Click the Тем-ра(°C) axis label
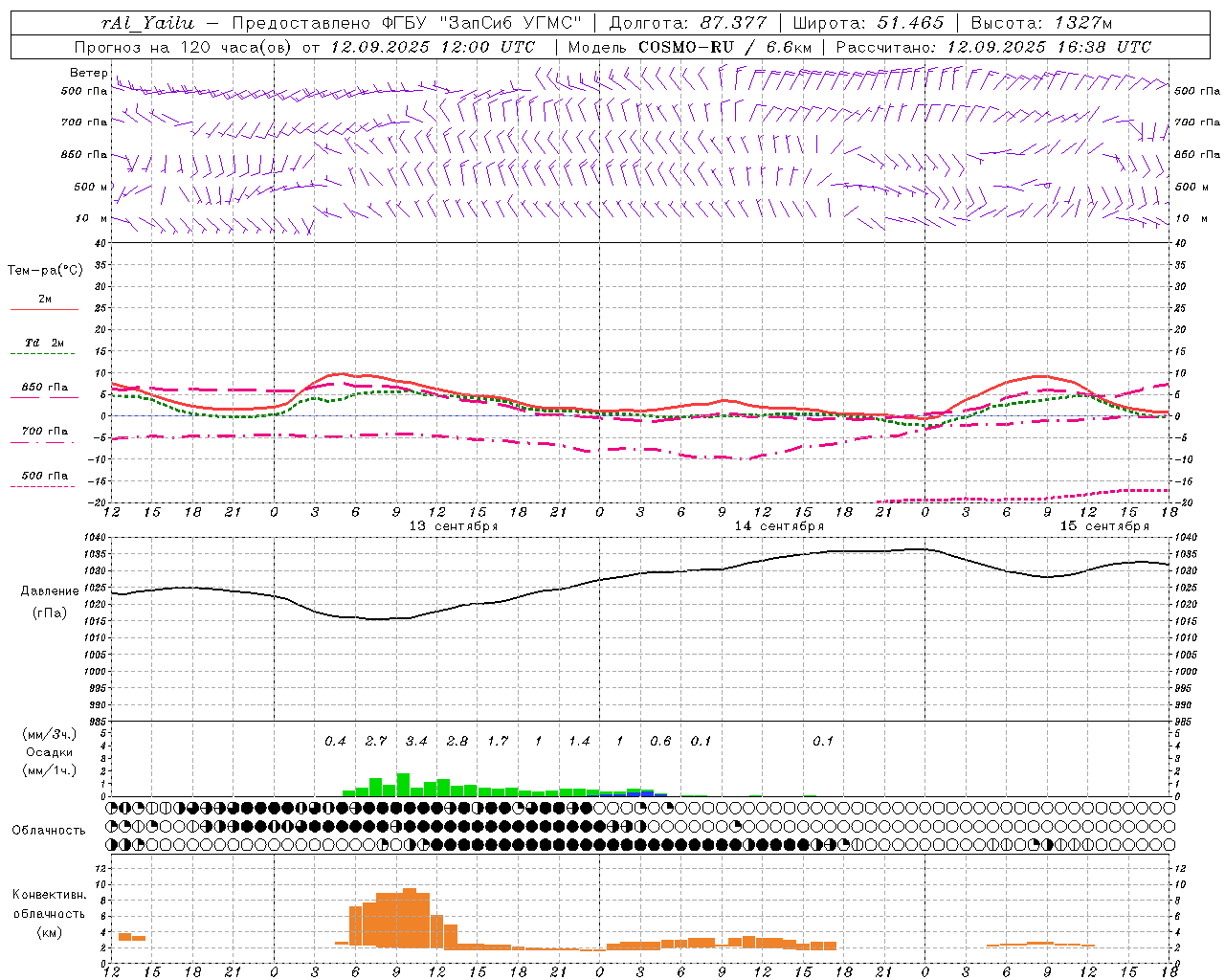Image resolution: width=1225 pixels, height=980 pixels. coord(45,271)
